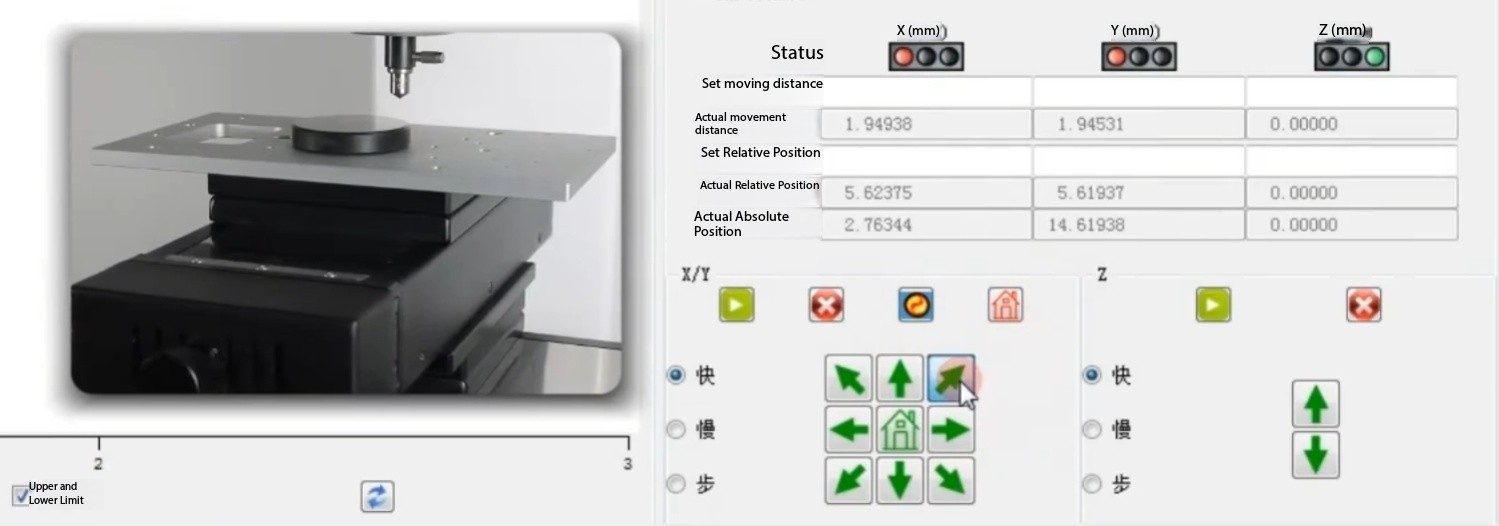The width and height of the screenshot is (1499, 526).
Task: Click Set moving distance X input field
Action: (x=926, y=91)
